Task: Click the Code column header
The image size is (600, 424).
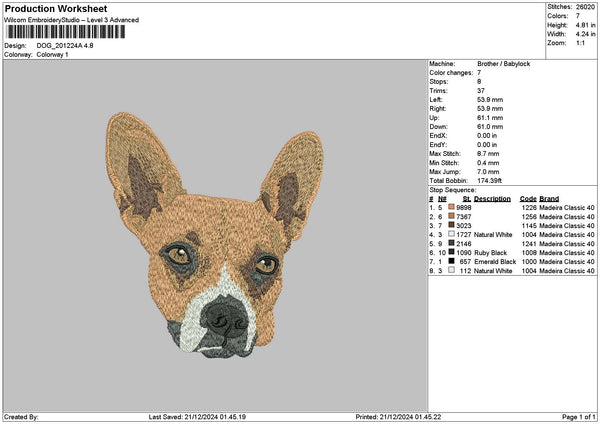Action: pos(528,198)
